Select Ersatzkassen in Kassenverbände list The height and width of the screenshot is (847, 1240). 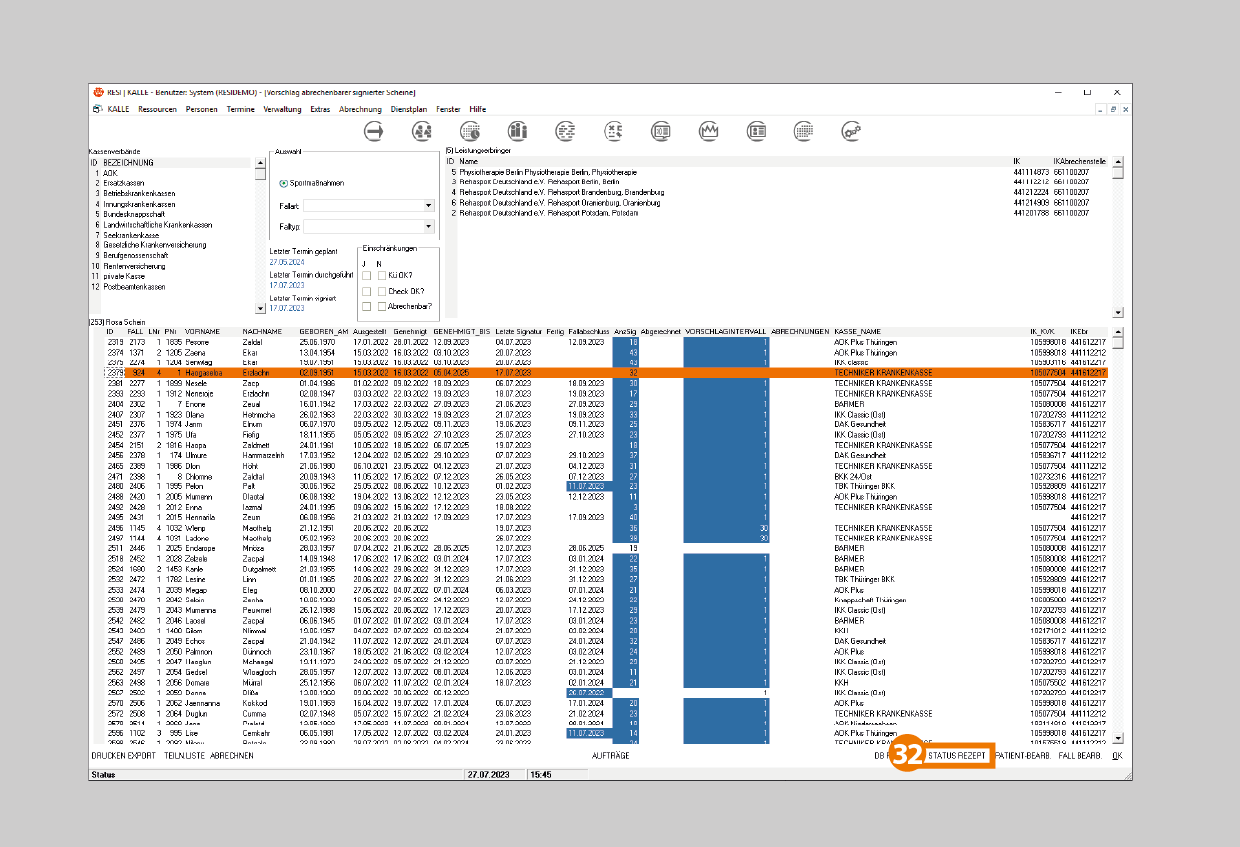tap(123, 183)
